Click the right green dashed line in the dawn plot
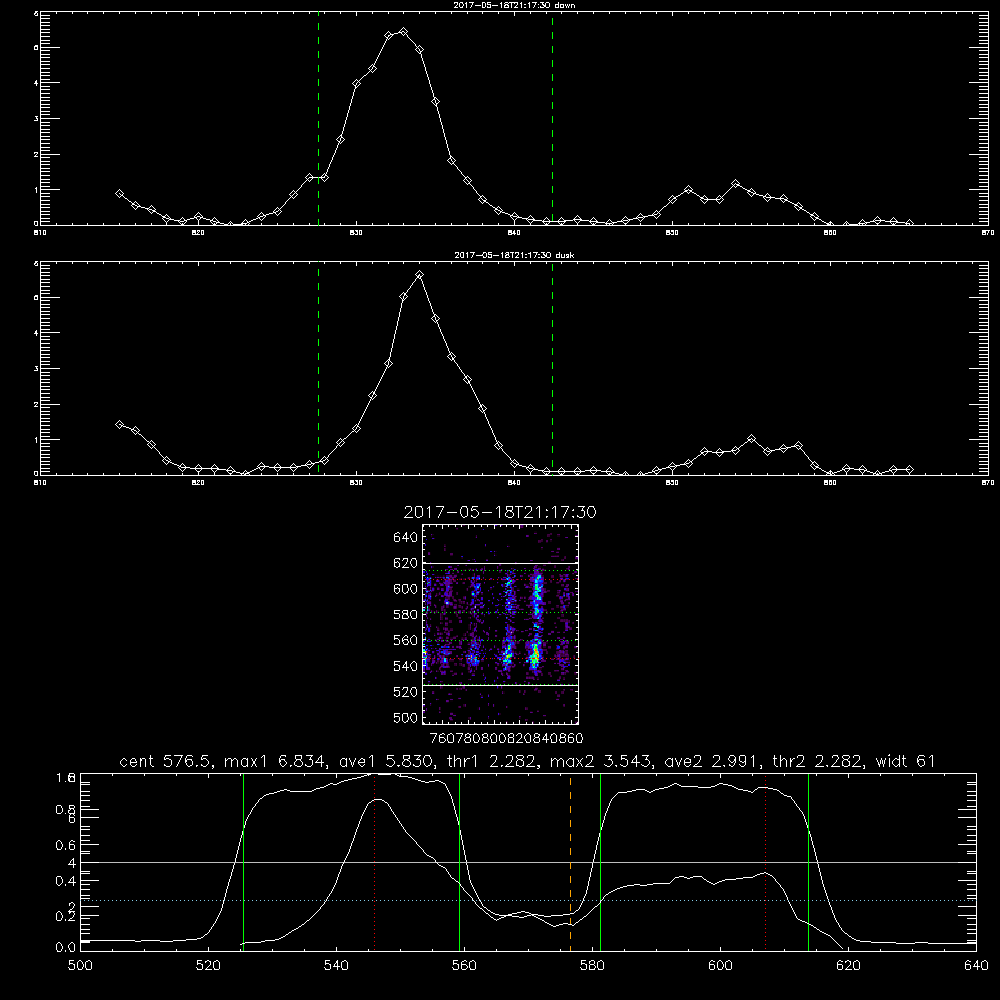Image resolution: width=1000 pixels, height=1000 pixels. coord(552,121)
